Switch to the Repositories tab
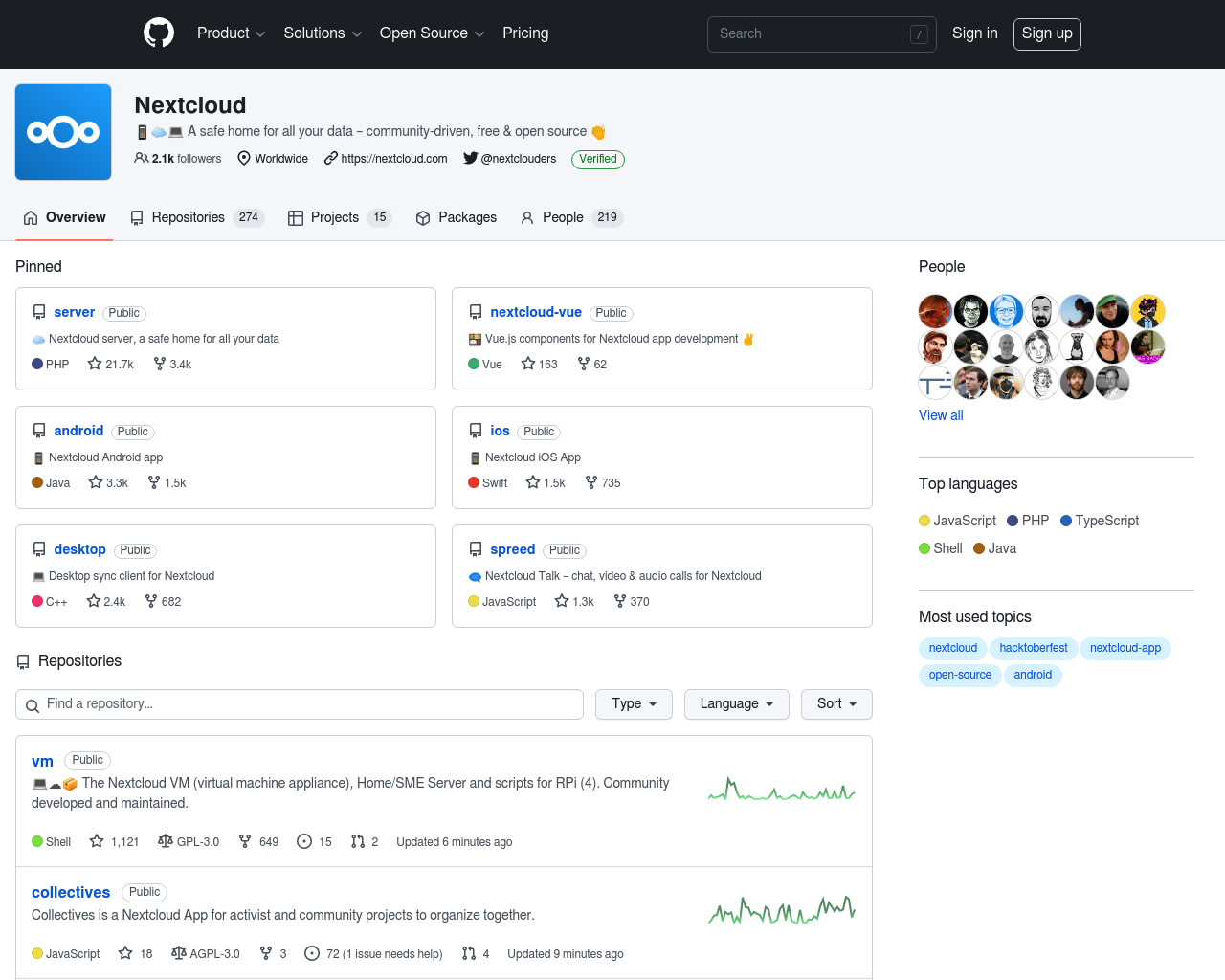The width and height of the screenshot is (1225, 980). (197, 217)
